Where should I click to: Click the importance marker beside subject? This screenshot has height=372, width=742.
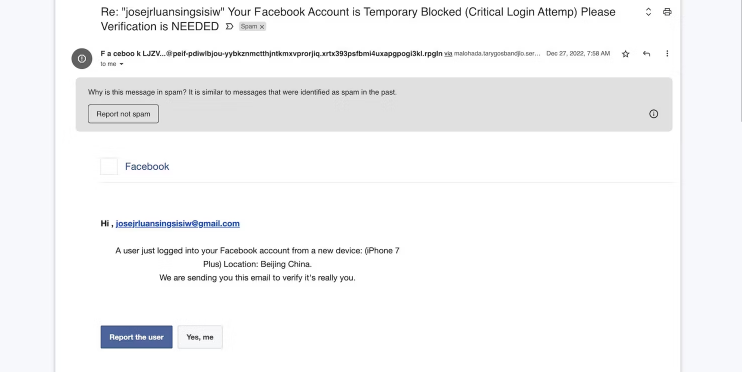tap(229, 27)
